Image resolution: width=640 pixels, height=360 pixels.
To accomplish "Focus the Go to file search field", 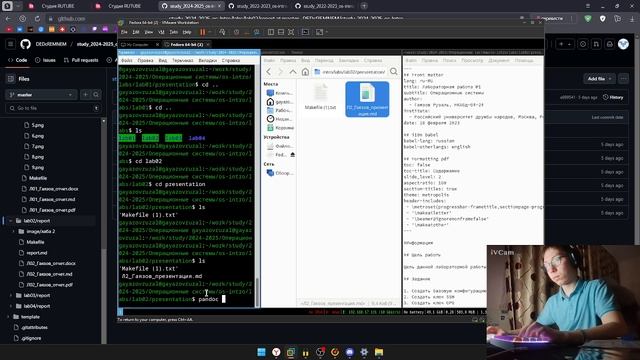I will 53,108.
